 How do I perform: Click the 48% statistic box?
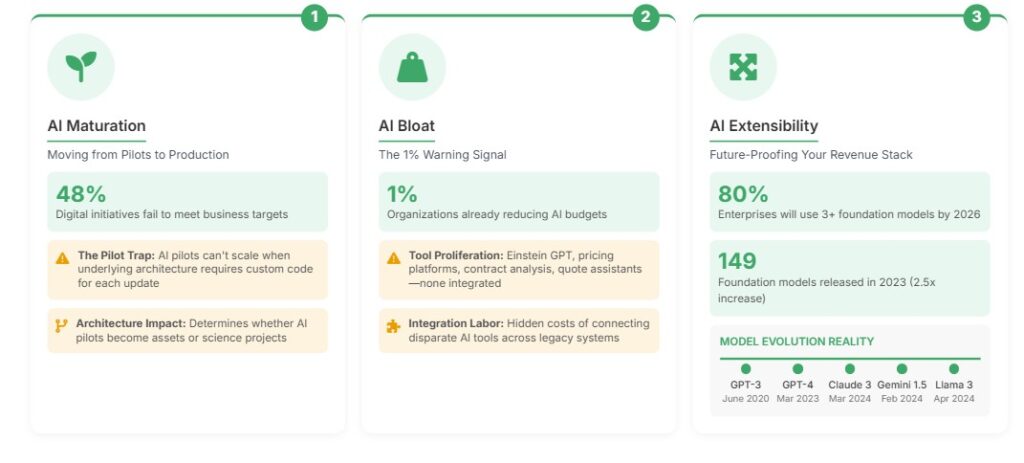click(187, 201)
